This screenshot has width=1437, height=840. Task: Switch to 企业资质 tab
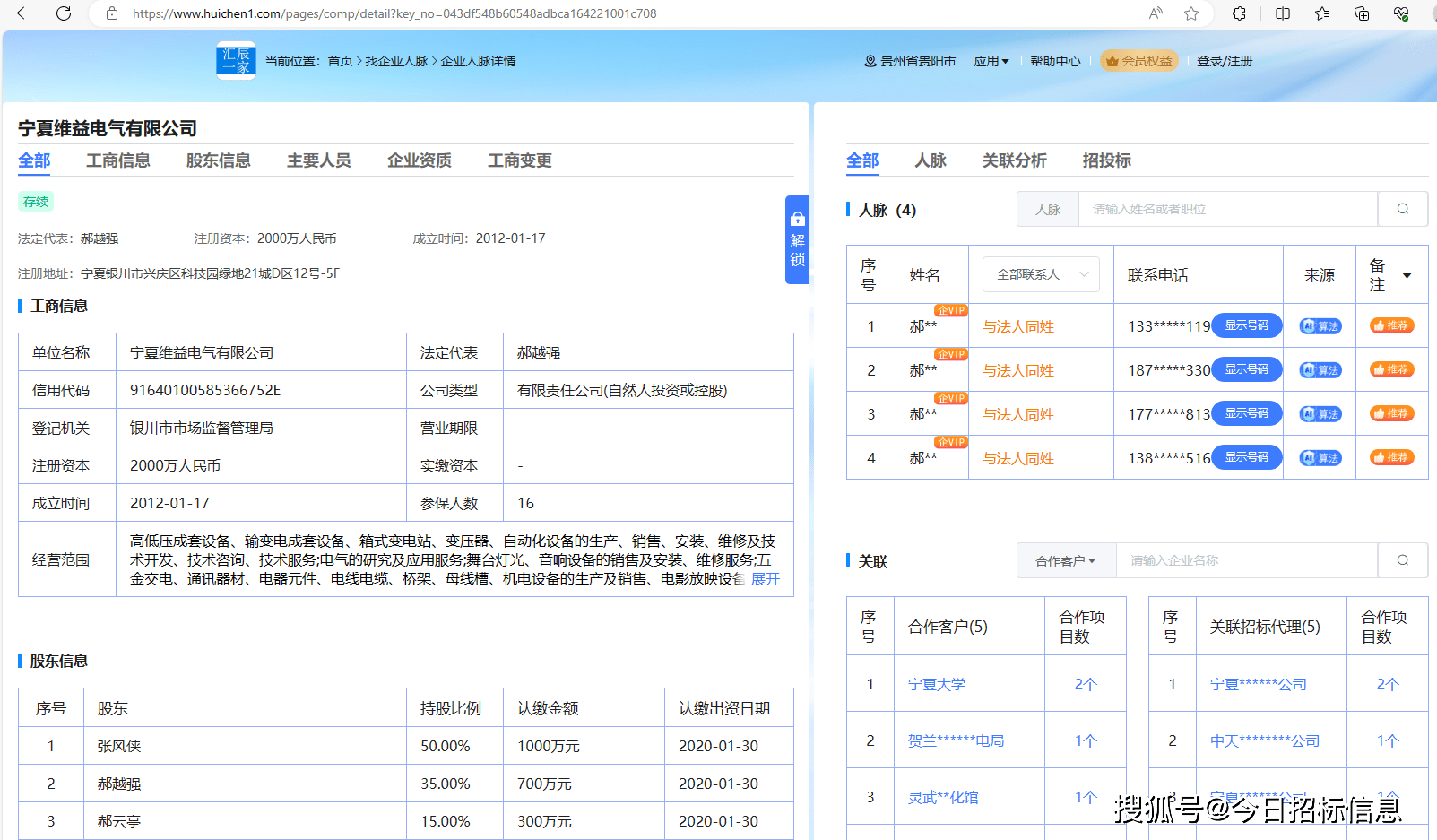(x=420, y=160)
